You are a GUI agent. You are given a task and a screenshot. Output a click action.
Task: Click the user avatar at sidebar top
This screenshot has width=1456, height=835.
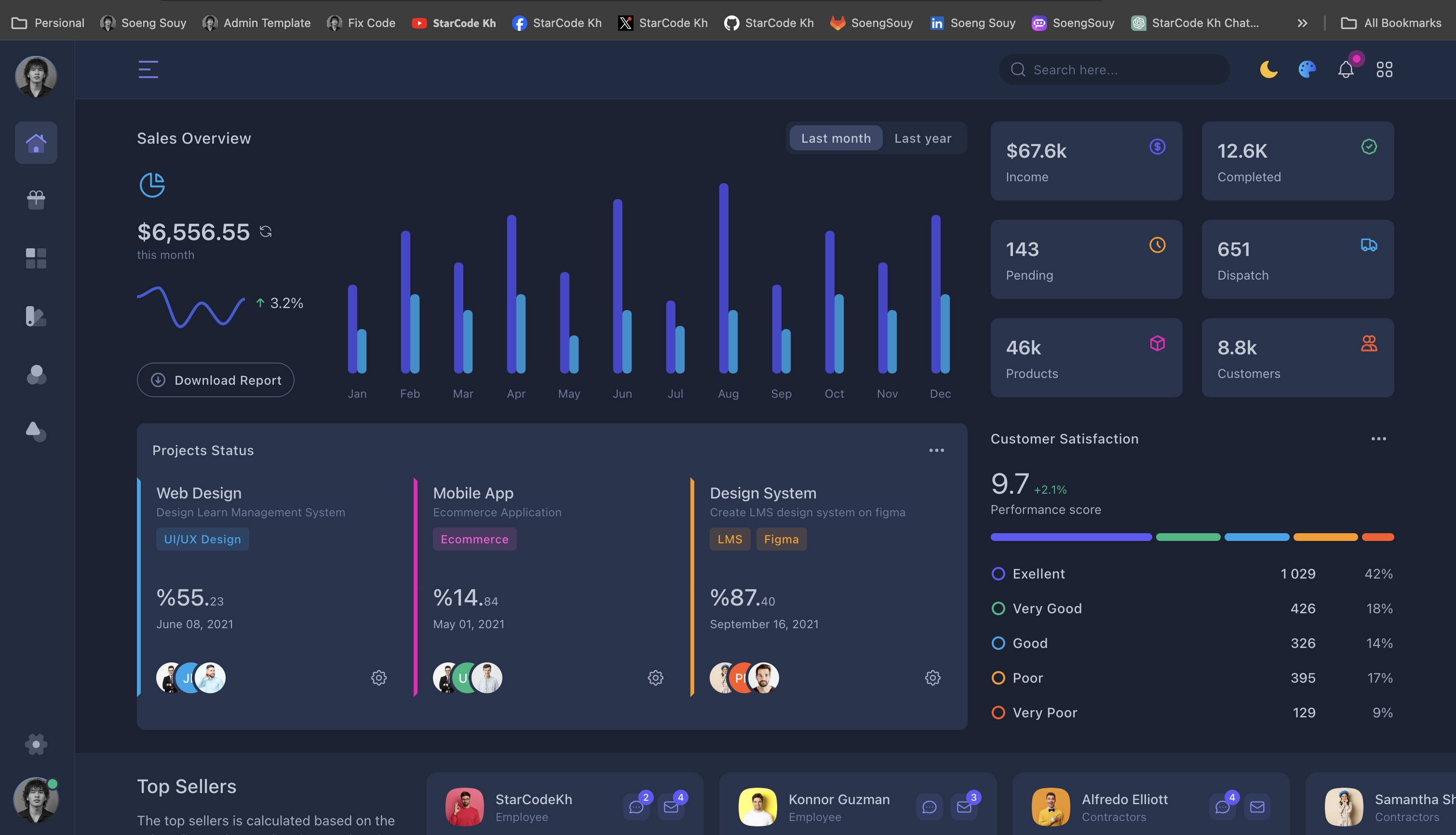coord(36,76)
